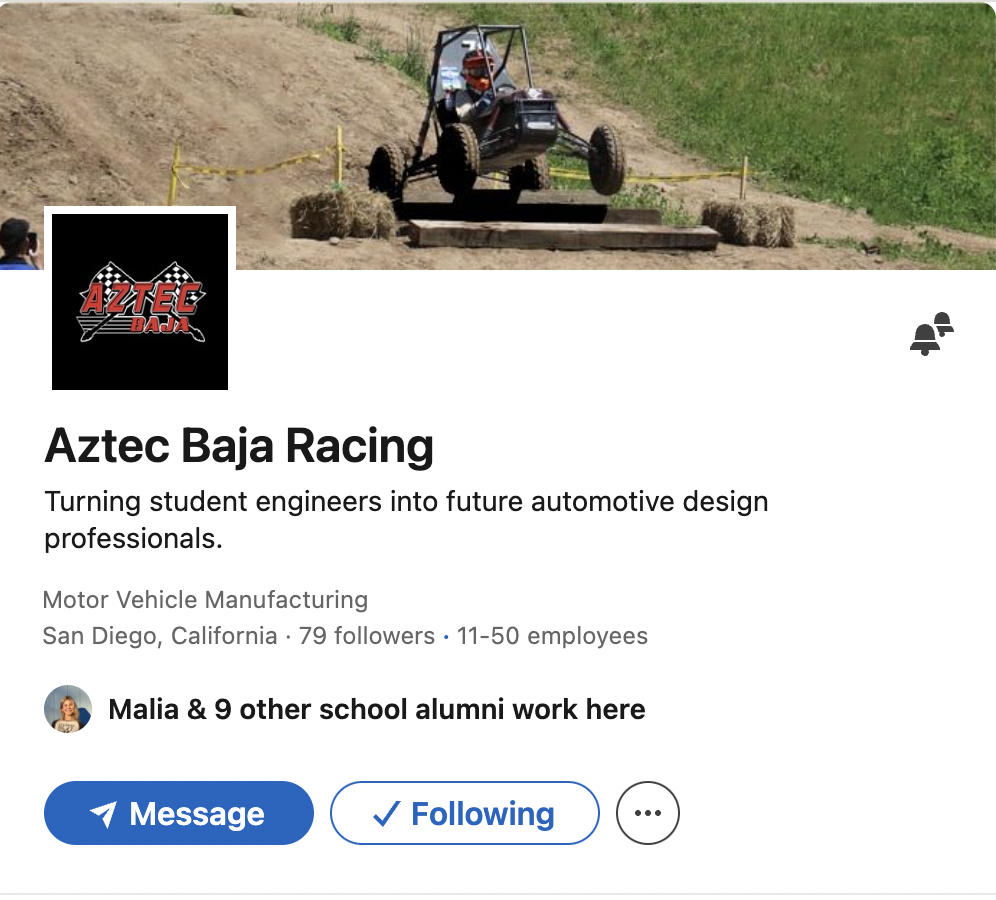Click the notification bell icon
The height and width of the screenshot is (900, 996).
(931, 335)
